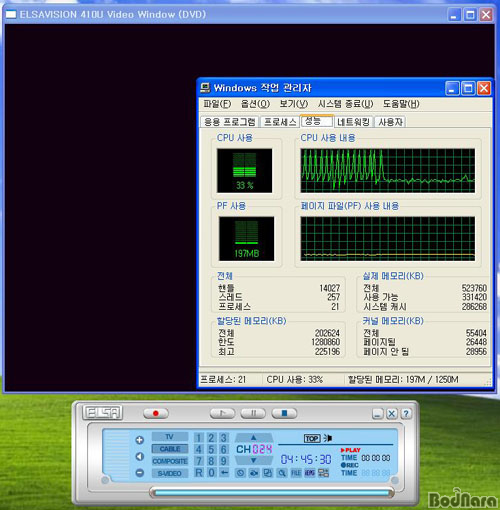Go down one channel with down arrow
500x510 pixels.
[x=254, y=460]
